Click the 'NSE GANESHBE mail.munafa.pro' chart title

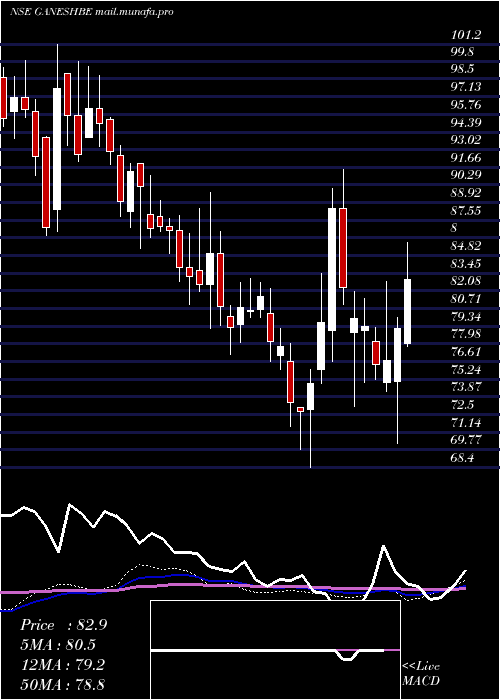pos(92,12)
